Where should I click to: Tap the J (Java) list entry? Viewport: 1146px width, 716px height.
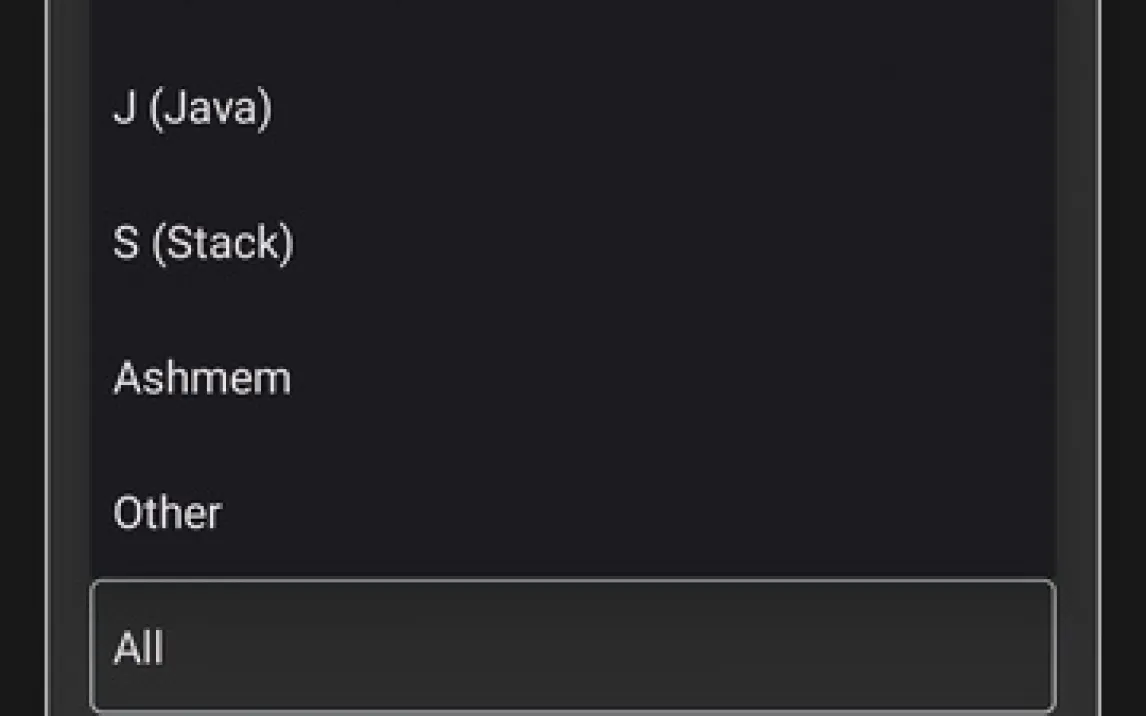point(192,108)
